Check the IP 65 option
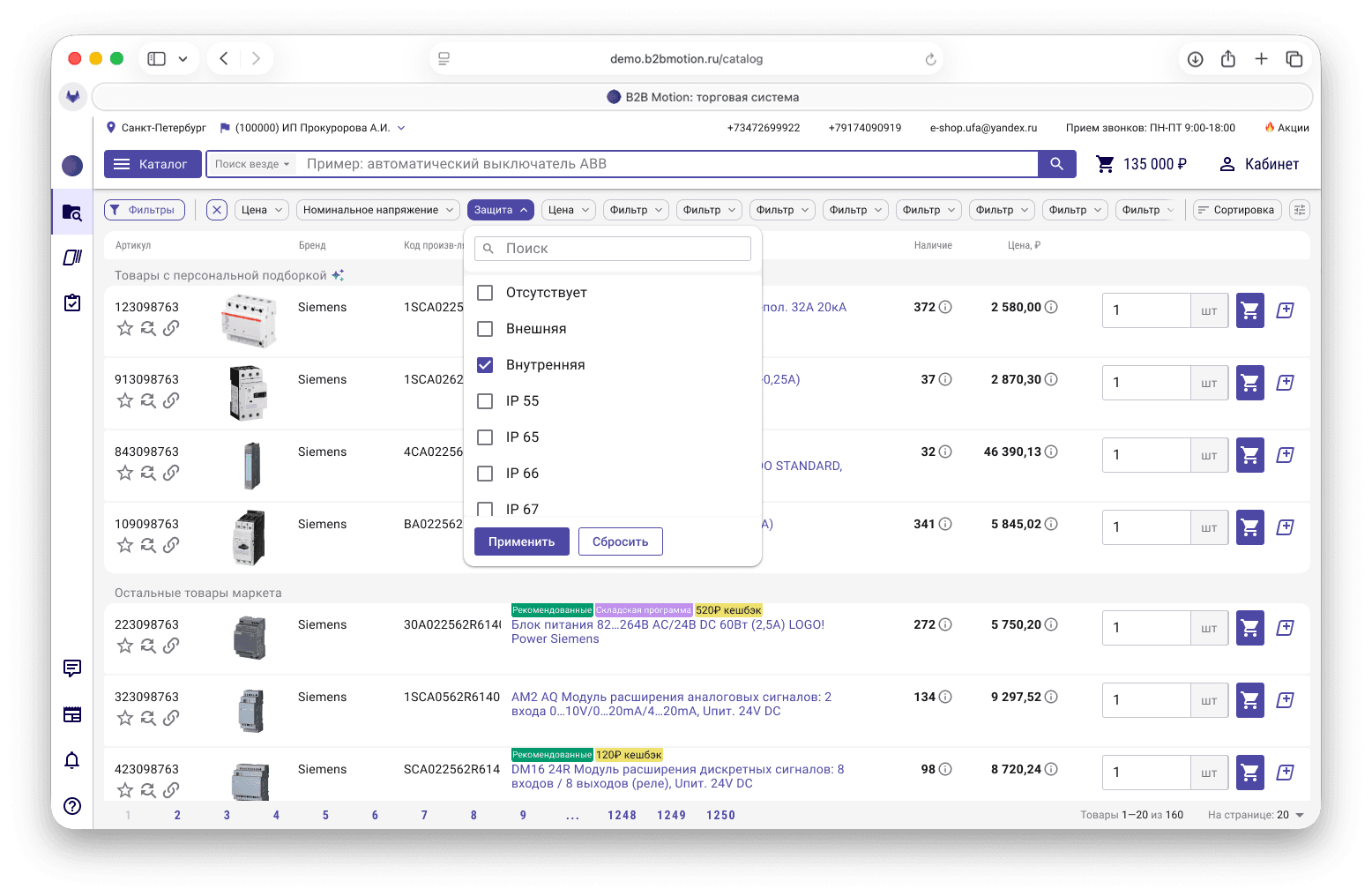Screen dimensions: 1372x896 point(485,437)
